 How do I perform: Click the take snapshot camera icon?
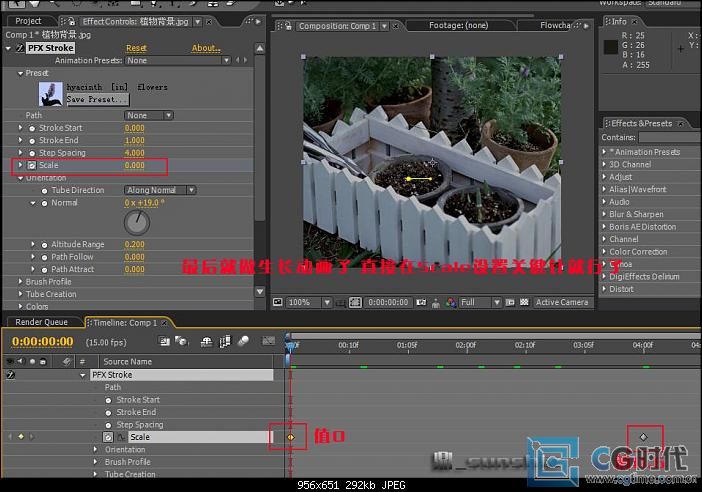[421, 303]
